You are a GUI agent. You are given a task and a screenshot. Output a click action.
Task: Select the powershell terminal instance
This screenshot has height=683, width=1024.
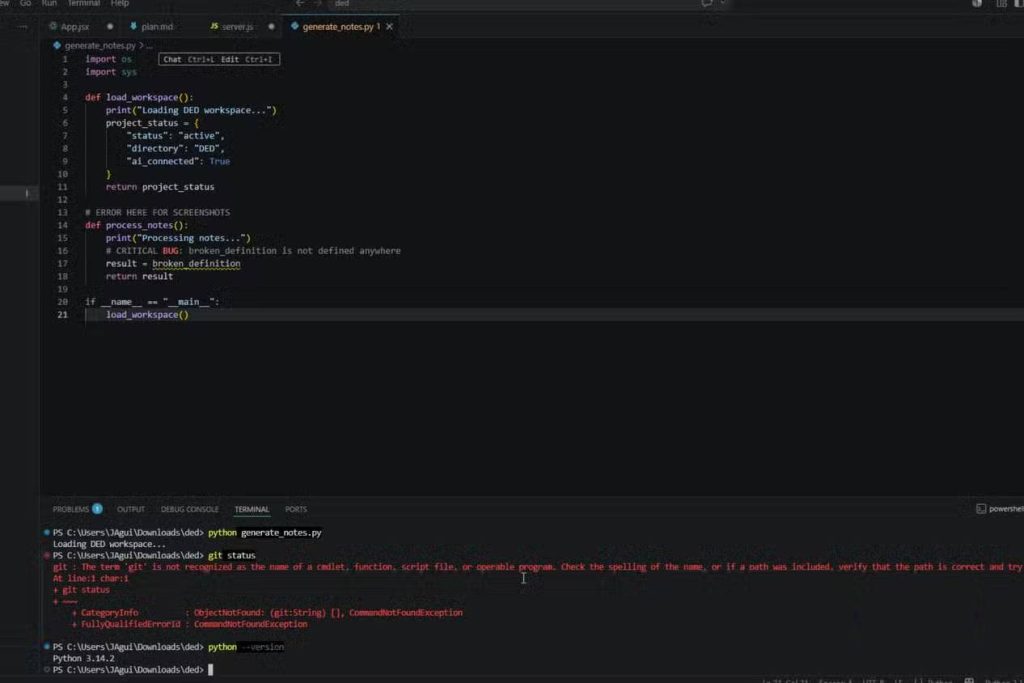tap(1000, 509)
